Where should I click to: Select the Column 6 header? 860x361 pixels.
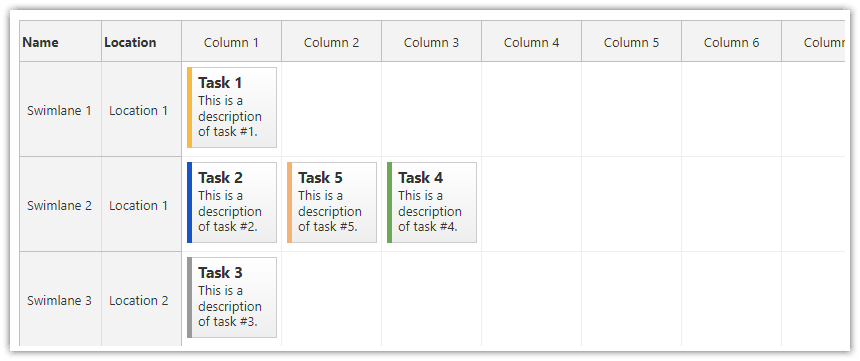click(x=732, y=42)
